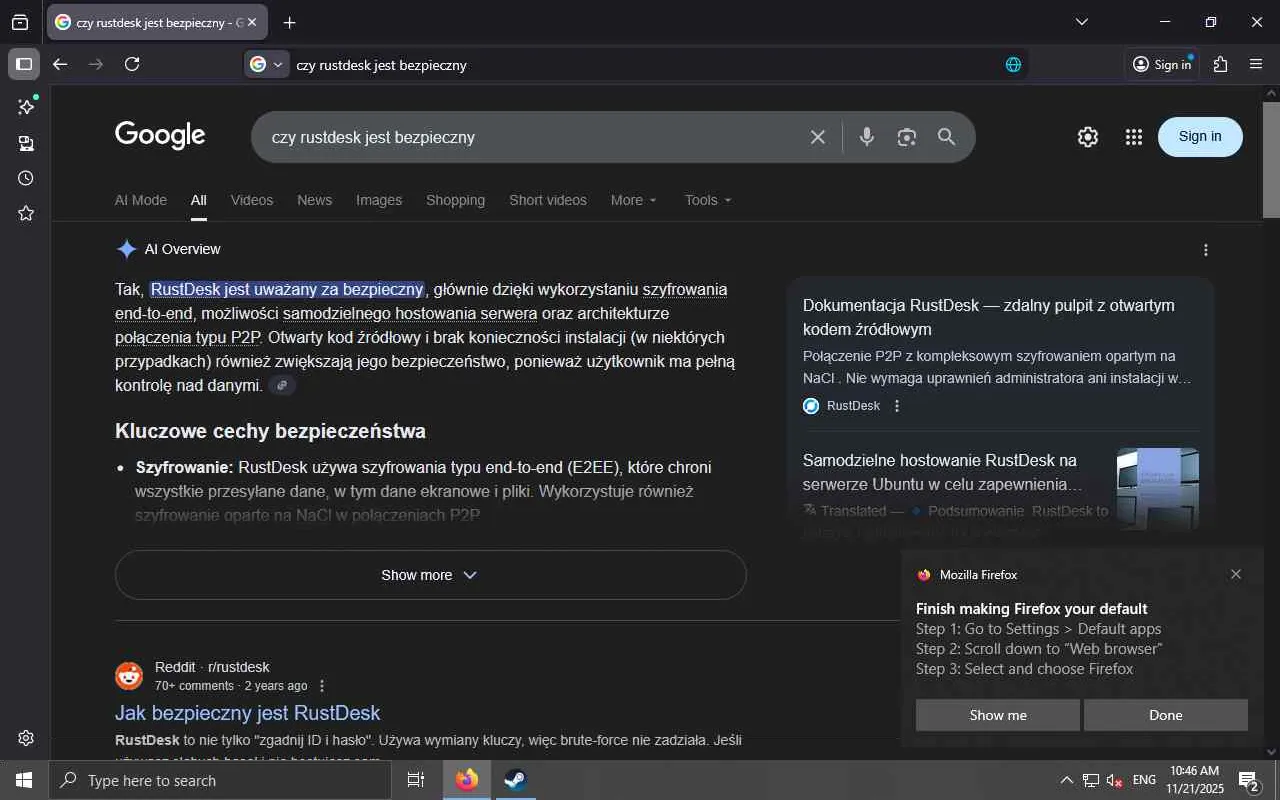Click the page vertical scrollbar
This screenshot has width=1280, height=800.
tap(1272, 160)
